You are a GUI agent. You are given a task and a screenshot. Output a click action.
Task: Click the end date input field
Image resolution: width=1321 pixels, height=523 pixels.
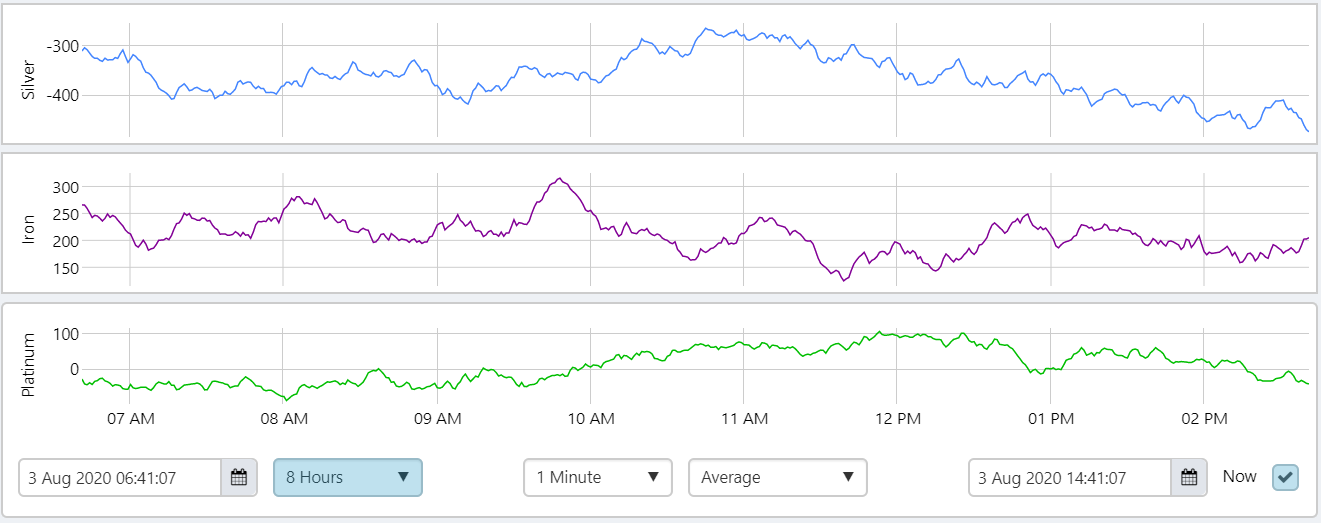click(1069, 477)
